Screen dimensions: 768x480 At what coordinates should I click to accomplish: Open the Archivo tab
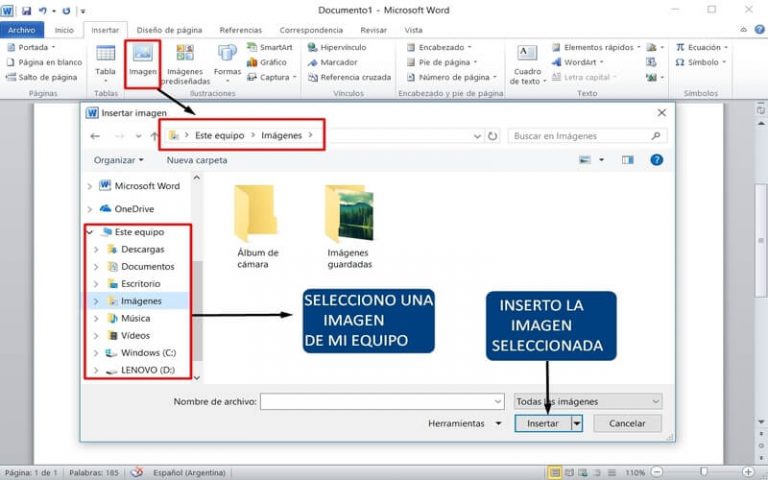[22, 30]
